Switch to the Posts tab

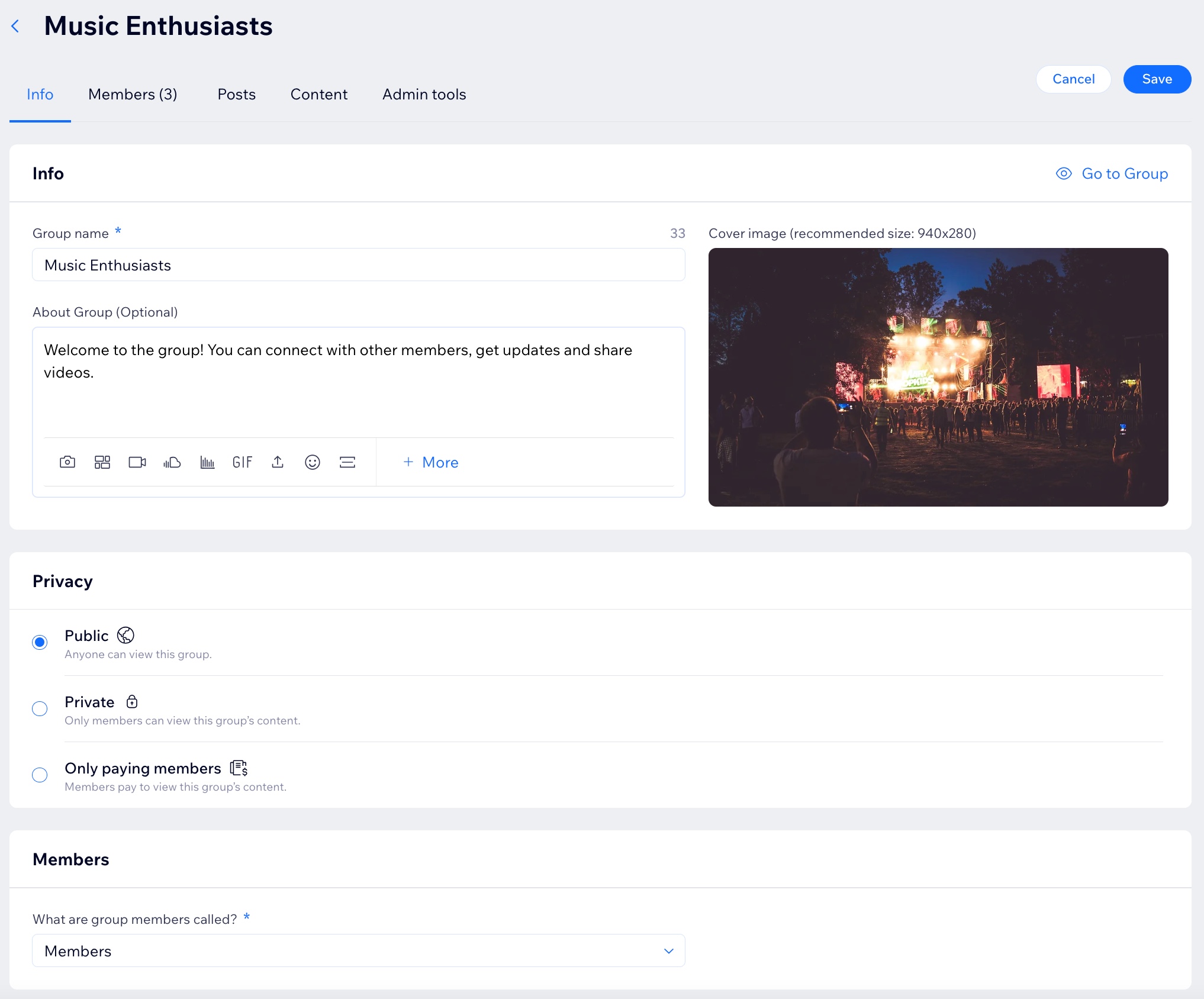tap(236, 93)
